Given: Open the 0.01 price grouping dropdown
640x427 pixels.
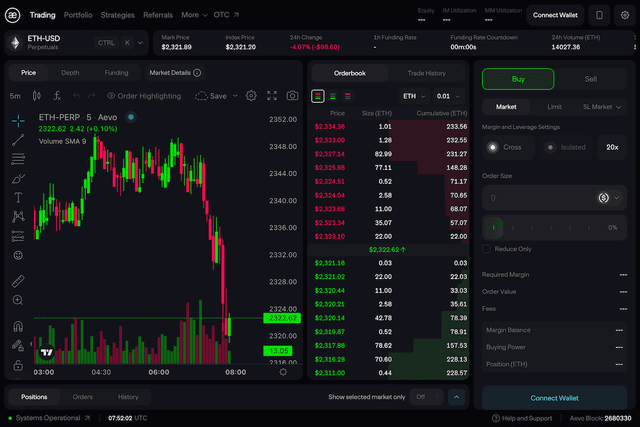Looking at the screenshot, I should point(448,96).
